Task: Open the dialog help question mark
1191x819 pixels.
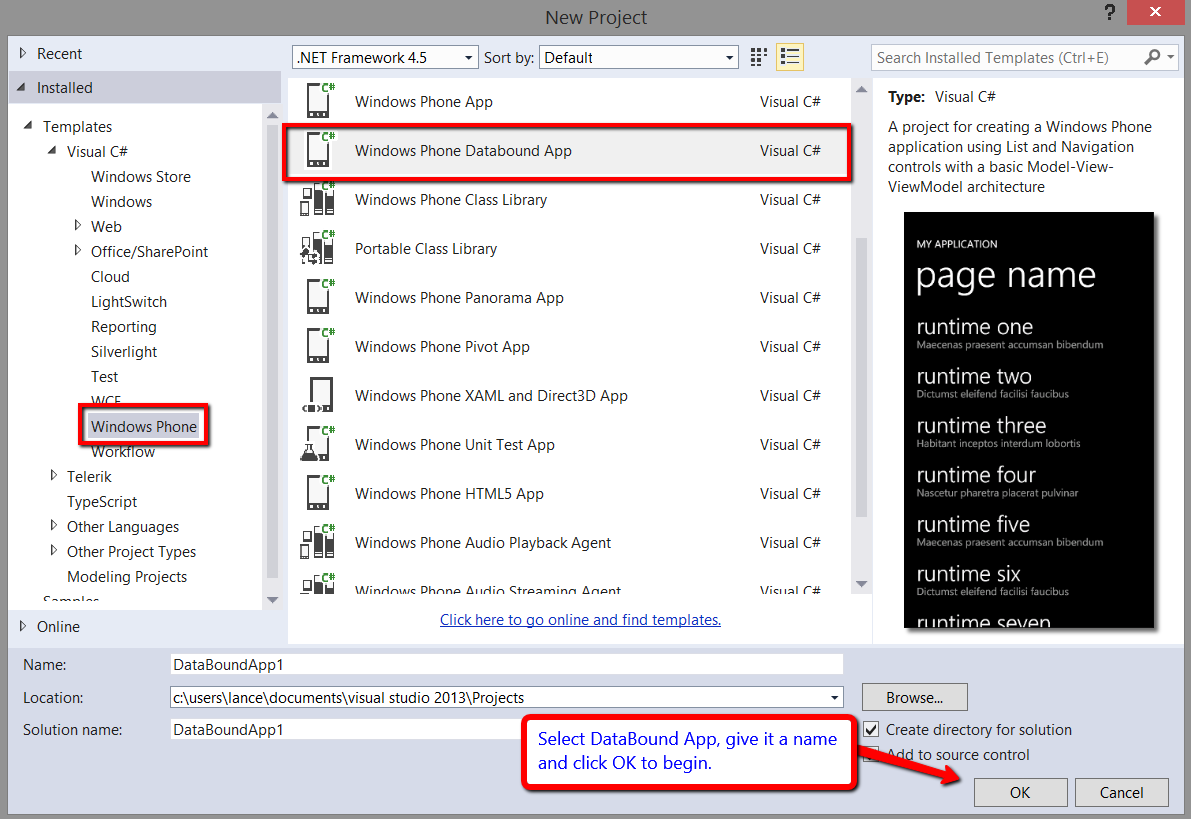Action: click(1110, 14)
